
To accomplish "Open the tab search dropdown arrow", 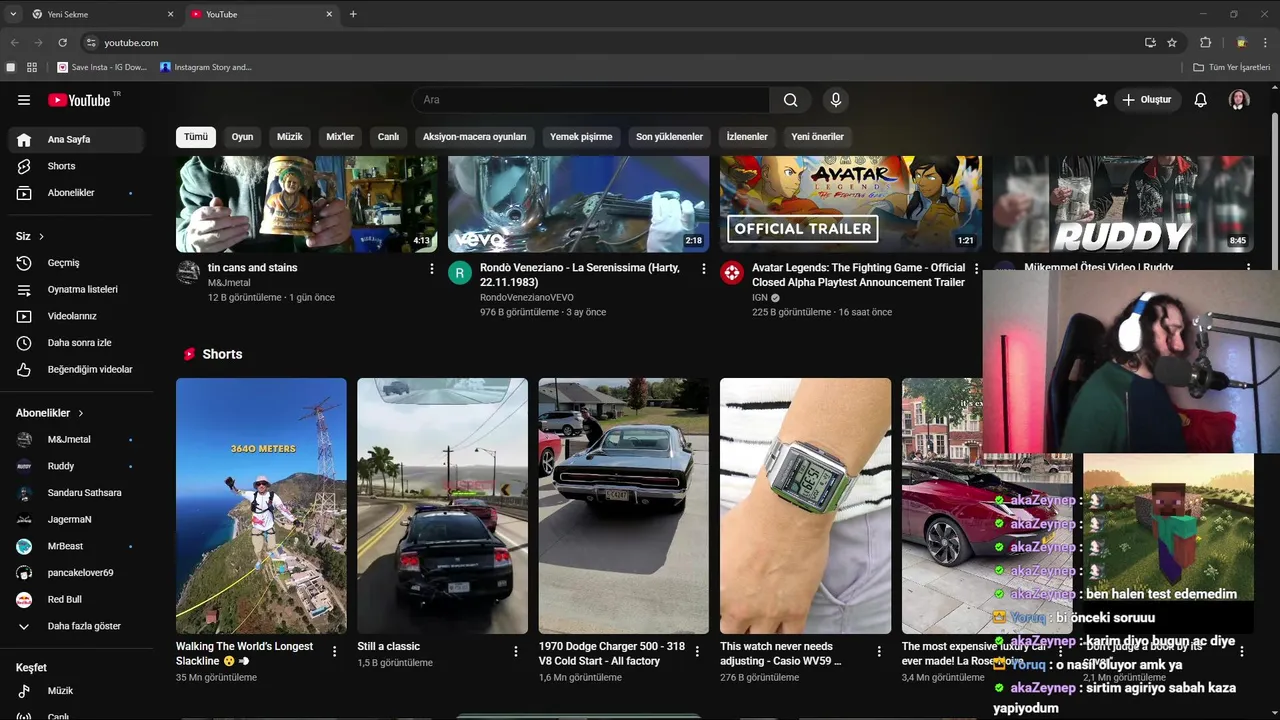I will click(x=13, y=14).
